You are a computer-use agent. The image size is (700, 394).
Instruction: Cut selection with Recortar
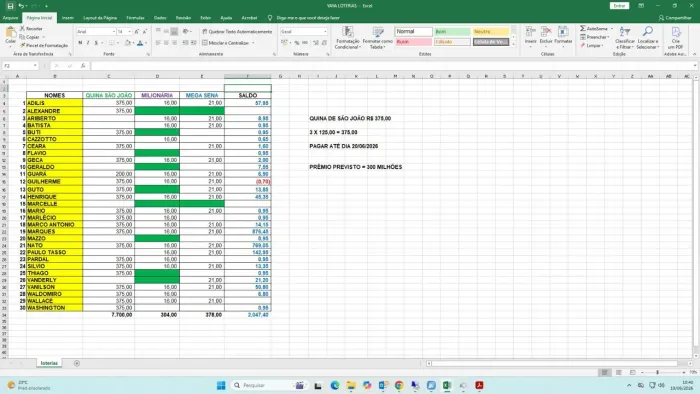[x=31, y=29]
